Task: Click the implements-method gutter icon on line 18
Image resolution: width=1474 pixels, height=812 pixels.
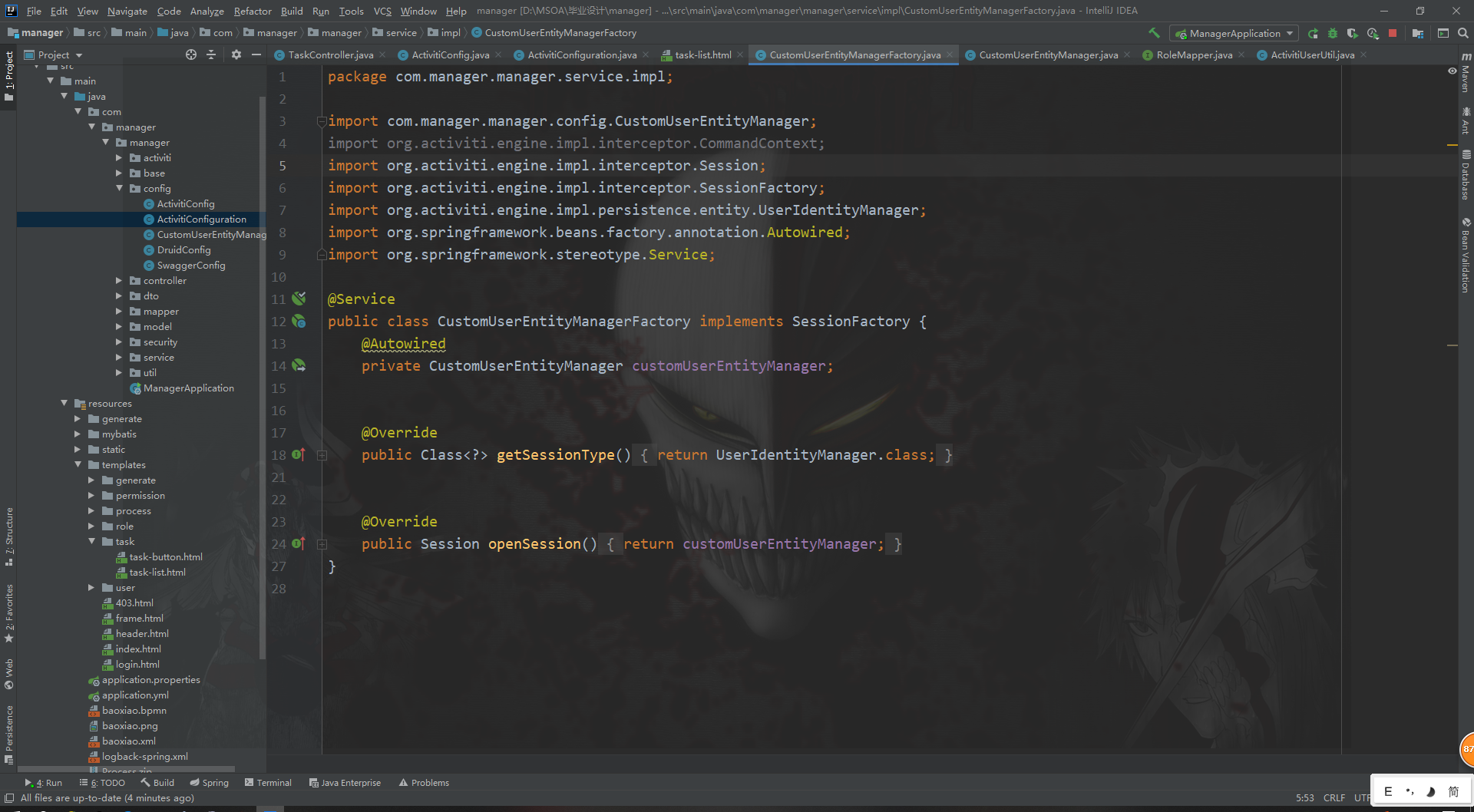Action: (x=299, y=454)
